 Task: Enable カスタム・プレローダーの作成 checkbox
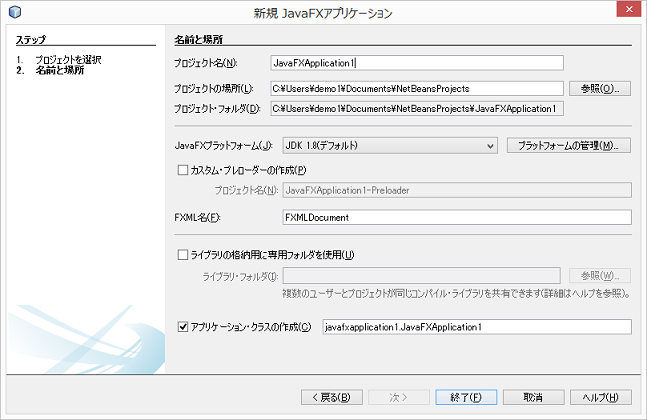pos(182,170)
